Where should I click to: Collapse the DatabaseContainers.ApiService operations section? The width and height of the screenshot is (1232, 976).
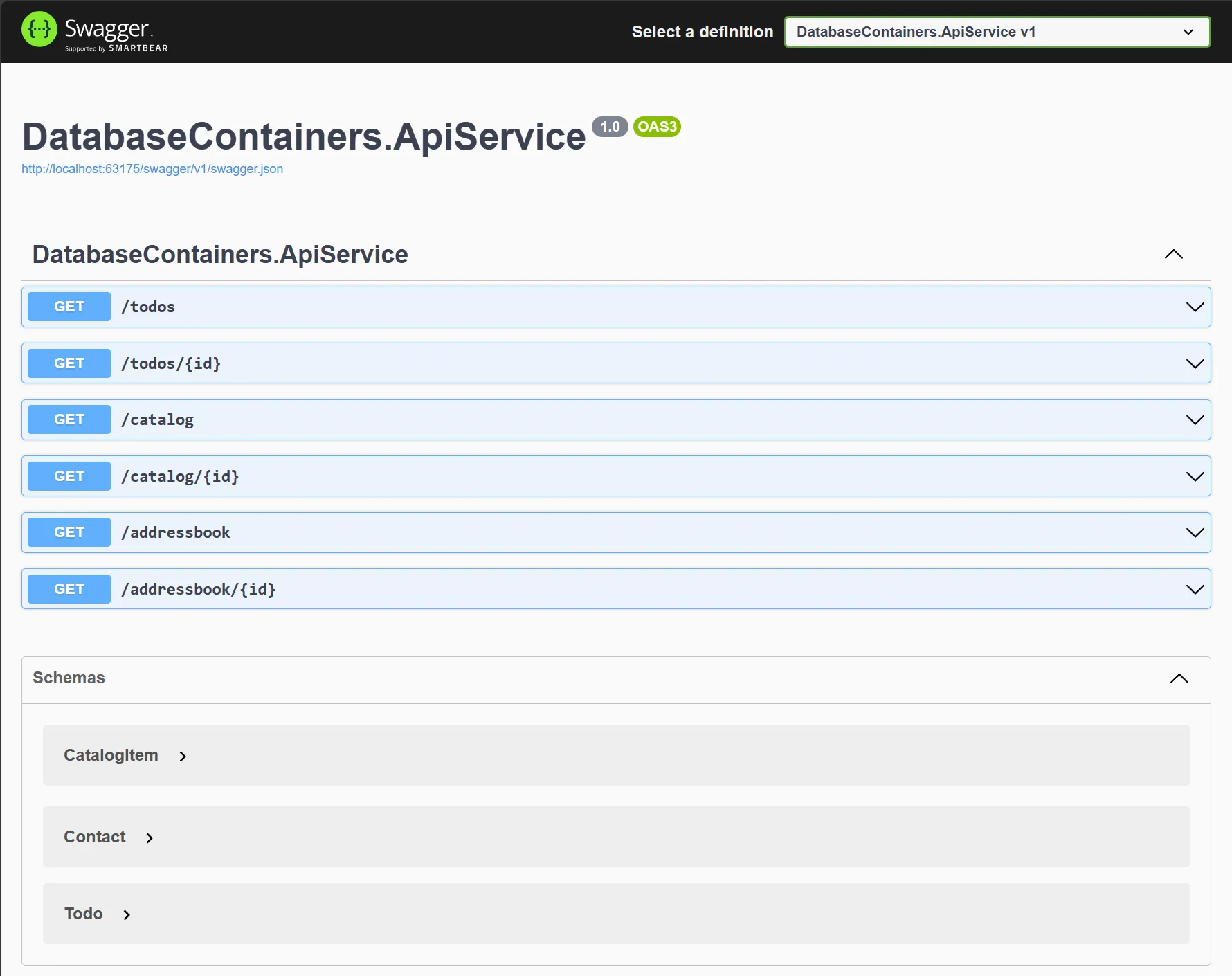(x=1173, y=254)
